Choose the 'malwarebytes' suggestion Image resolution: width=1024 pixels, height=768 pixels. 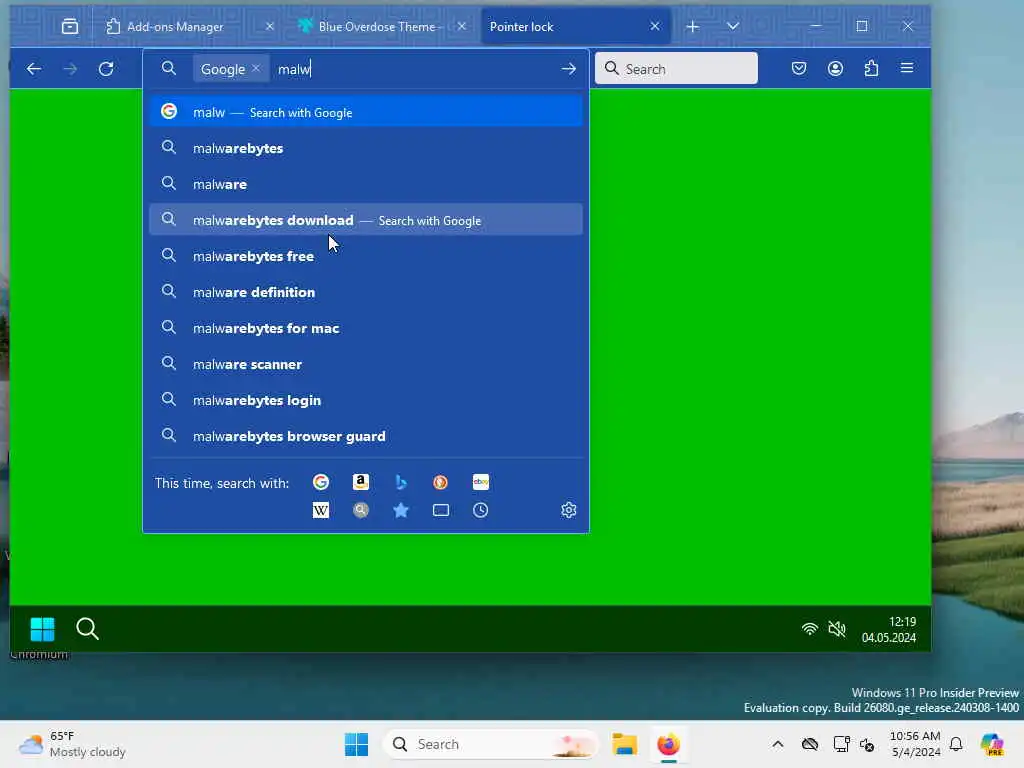coord(366,148)
